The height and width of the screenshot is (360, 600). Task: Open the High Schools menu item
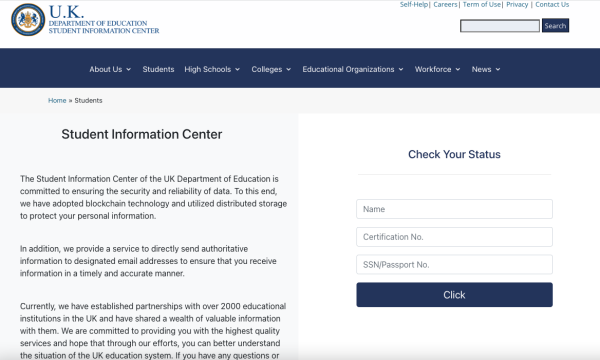(208, 69)
